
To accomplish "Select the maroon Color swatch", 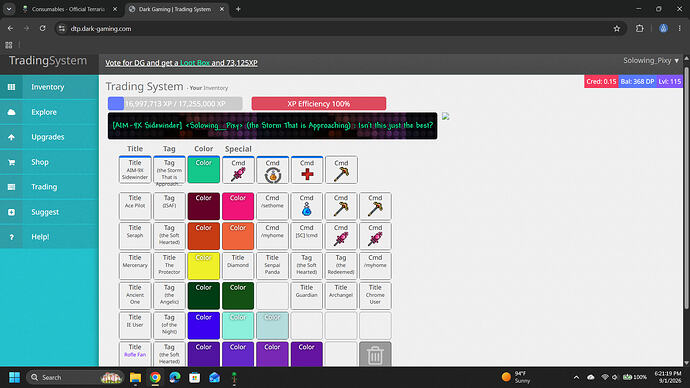I will tap(204, 206).
